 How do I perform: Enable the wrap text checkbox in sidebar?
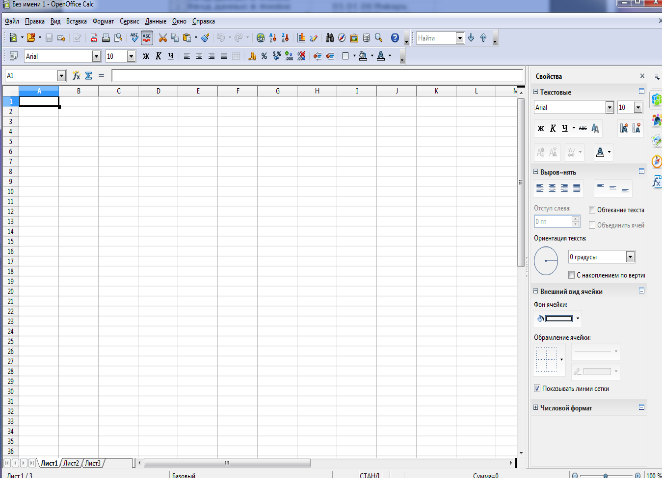[x=592, y=210]
